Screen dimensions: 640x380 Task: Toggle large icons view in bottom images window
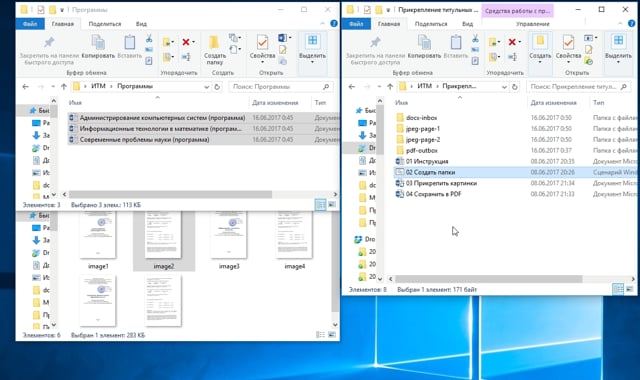click(332, 335)
